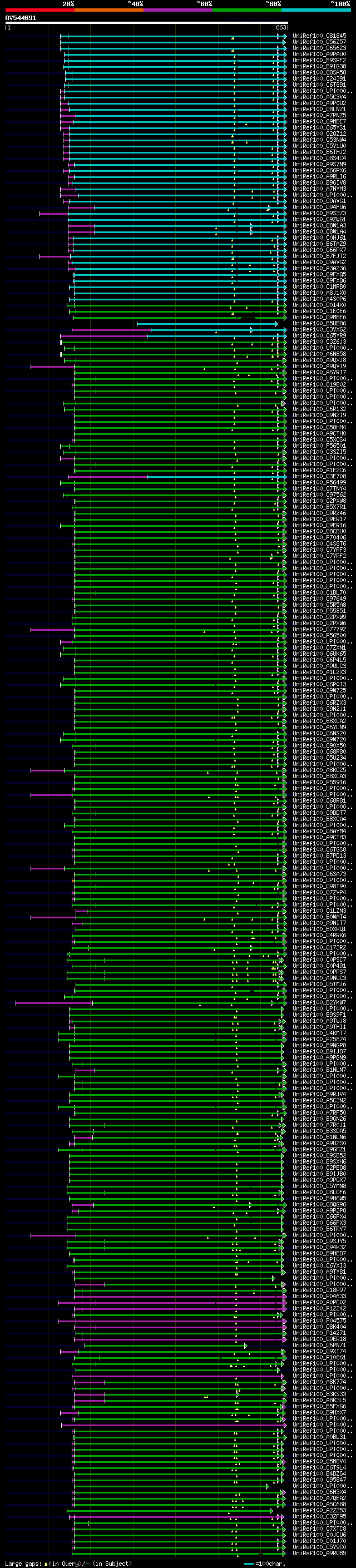This screenshot has width=356, height=1568.
Task: Select the UniRef100_Q94FU6 label
Action: click(319, 207)
